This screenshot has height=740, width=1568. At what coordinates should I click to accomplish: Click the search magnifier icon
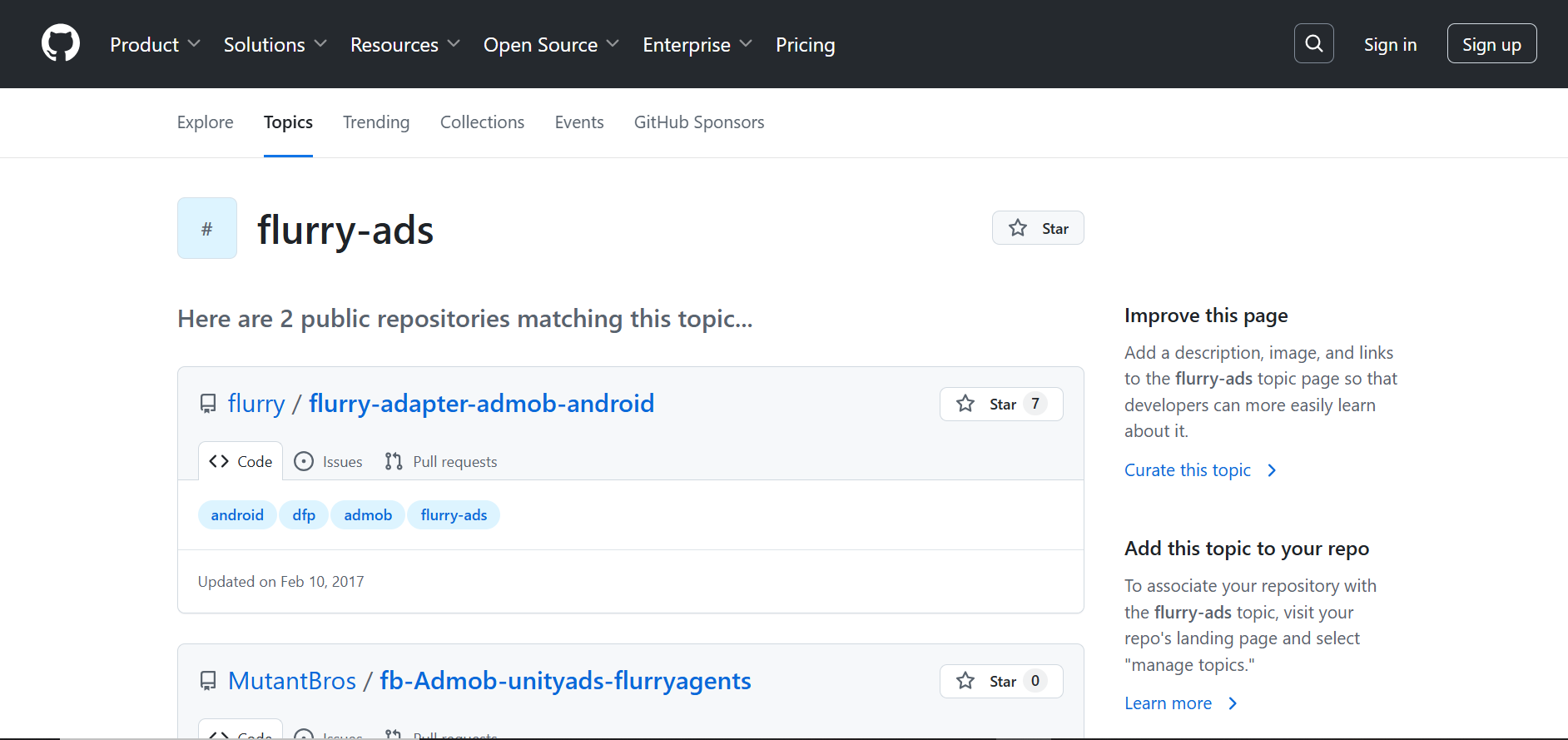point(1314,43)
